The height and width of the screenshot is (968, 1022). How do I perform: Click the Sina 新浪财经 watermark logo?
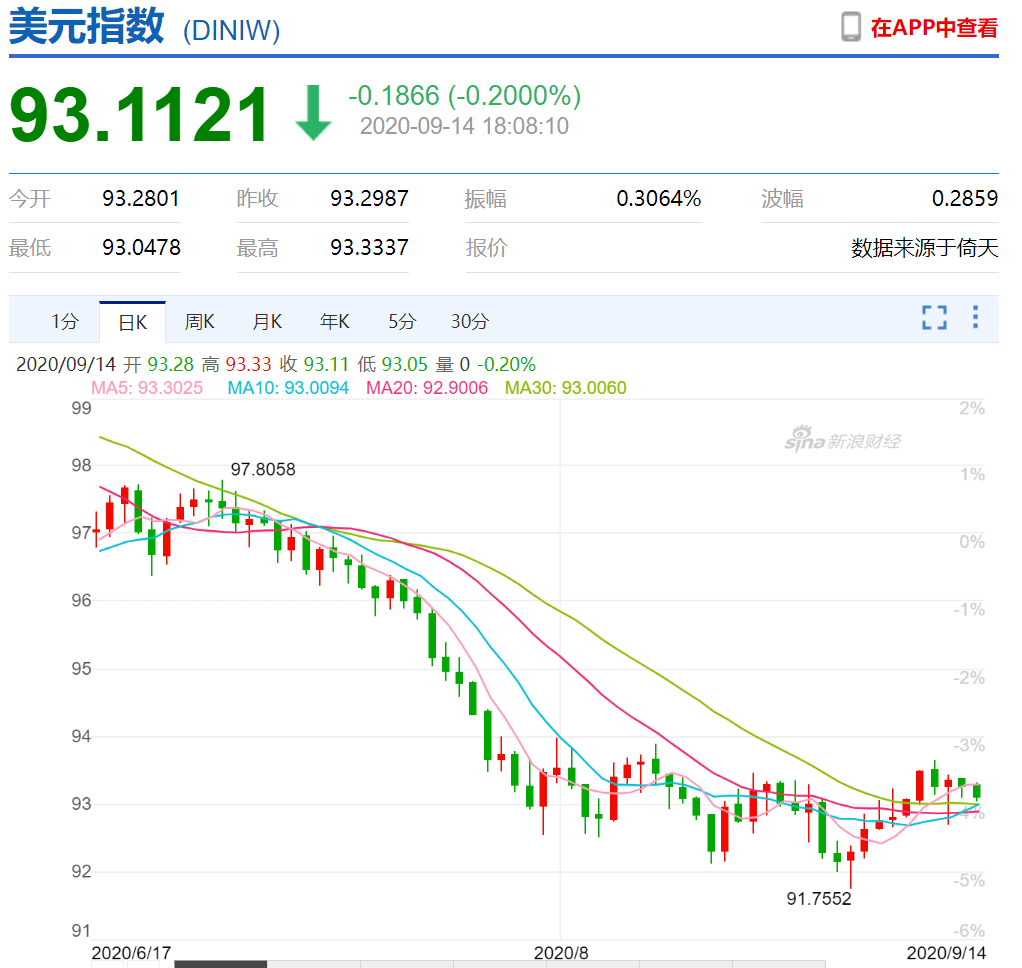click(842, 438)
